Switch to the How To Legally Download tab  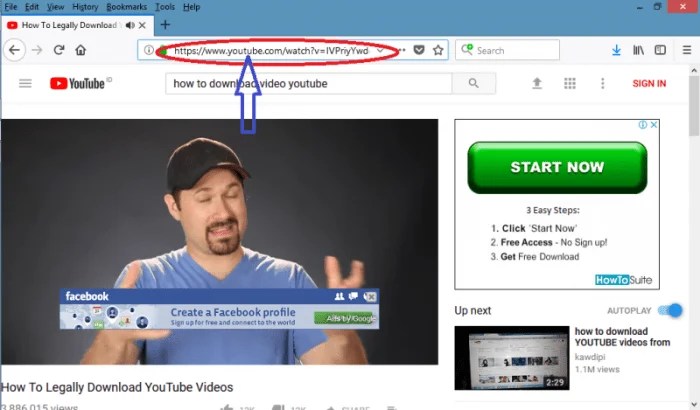(x=69, y=25)
